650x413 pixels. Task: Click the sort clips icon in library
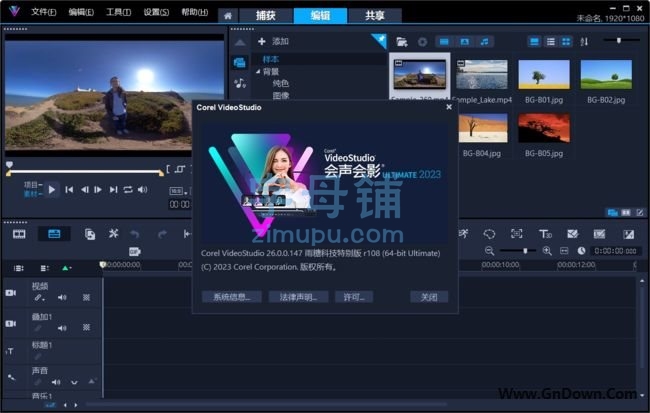pos(584,41)
